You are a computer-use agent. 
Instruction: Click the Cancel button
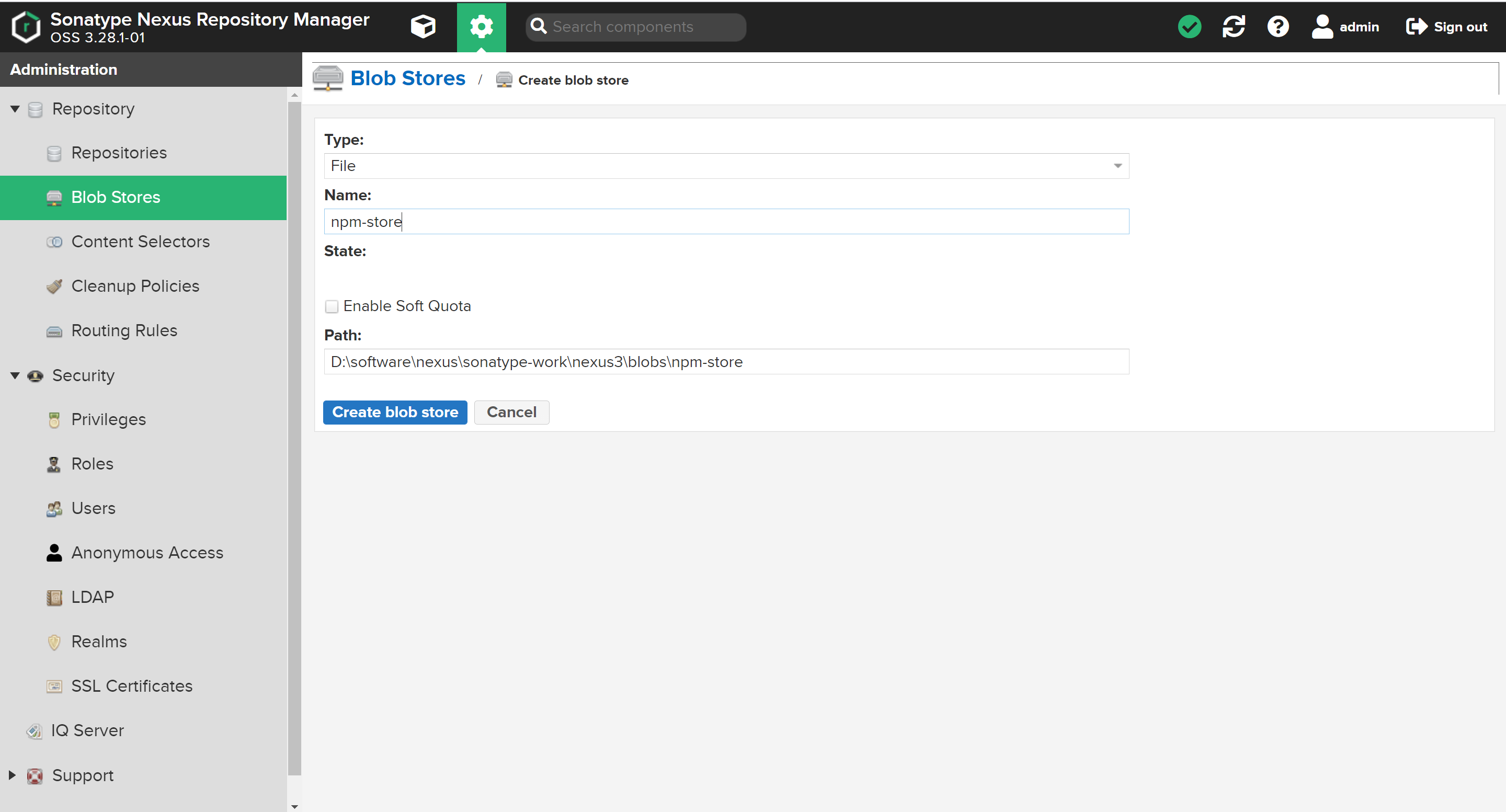(x=511, y=412)
